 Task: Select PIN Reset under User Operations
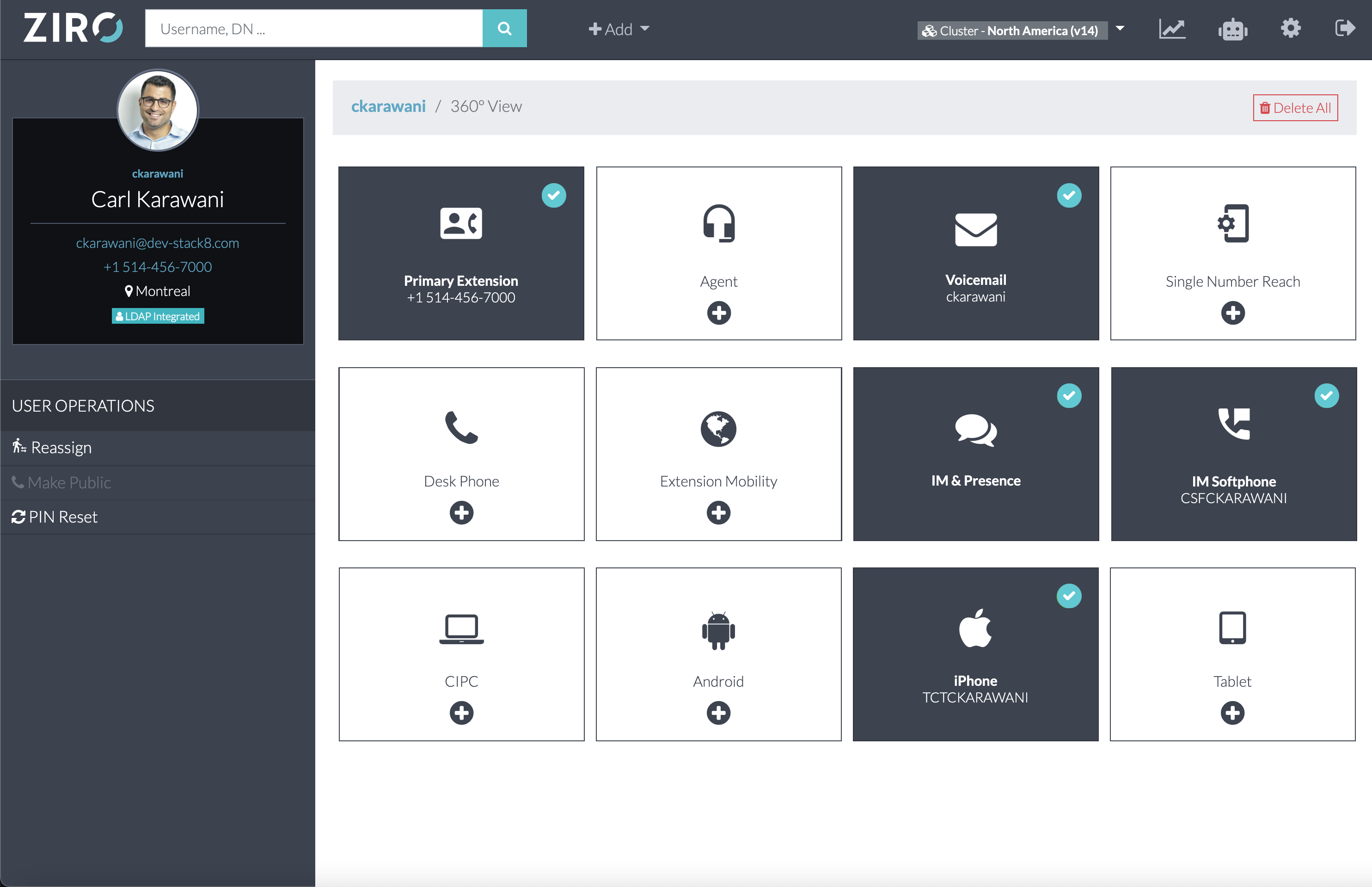[55, 517]
